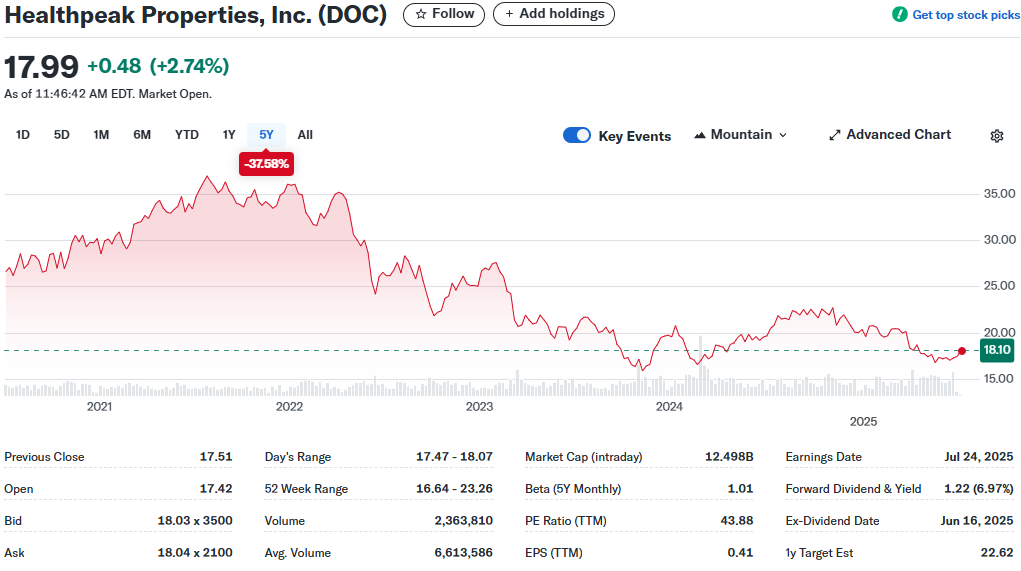Image resolution: width=1021 pixels, height=571 pixels.
Task: Click the Add holdings button
Action: [x=553, y=14]
